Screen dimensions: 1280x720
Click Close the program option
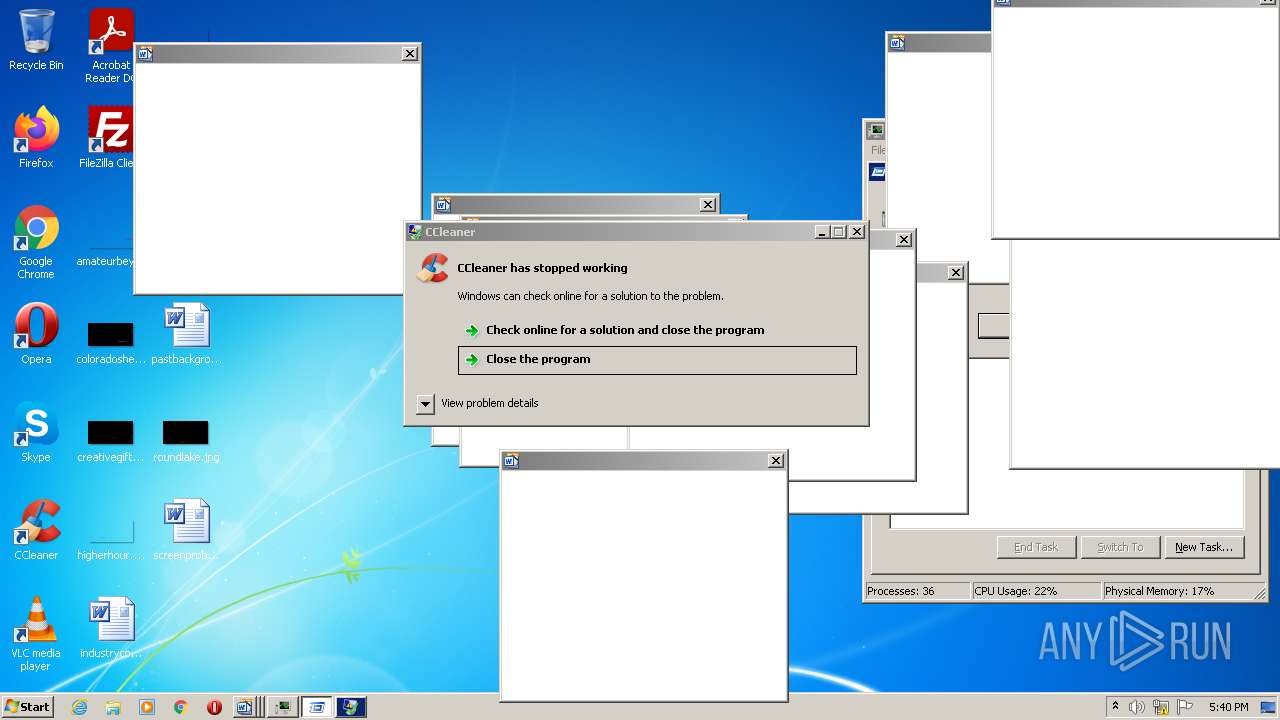(657, 360)
